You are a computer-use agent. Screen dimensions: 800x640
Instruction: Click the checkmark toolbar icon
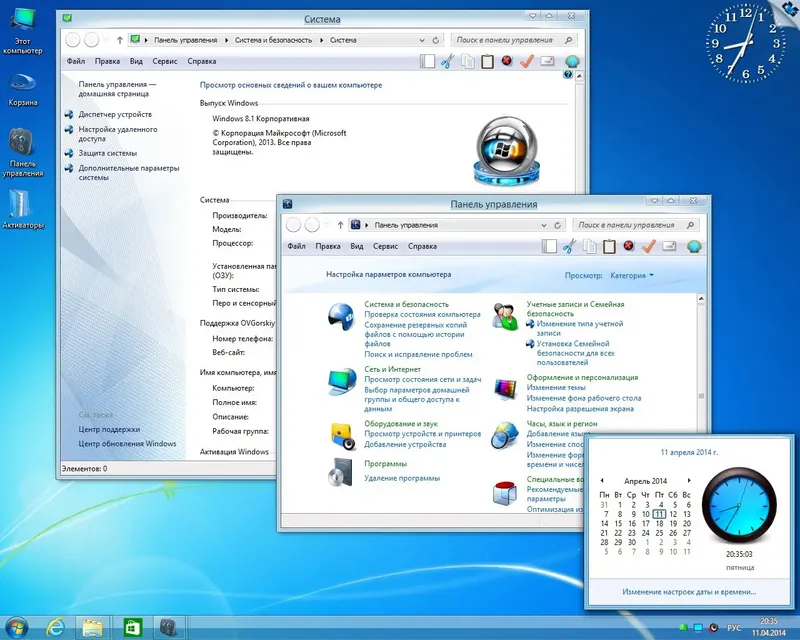click(525, 62)
